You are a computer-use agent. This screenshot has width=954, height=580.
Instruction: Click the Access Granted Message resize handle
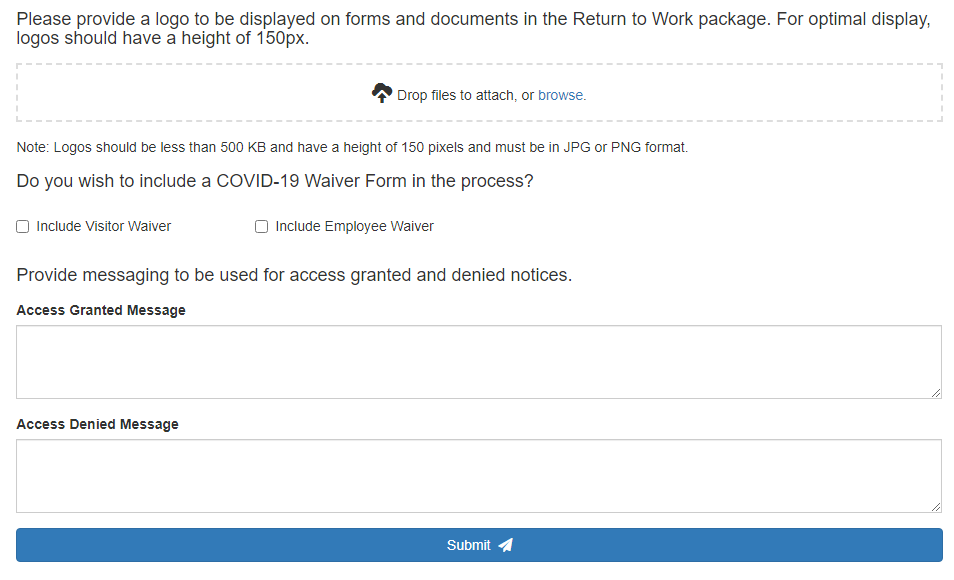pyautogui.click(x=936, y=393)
